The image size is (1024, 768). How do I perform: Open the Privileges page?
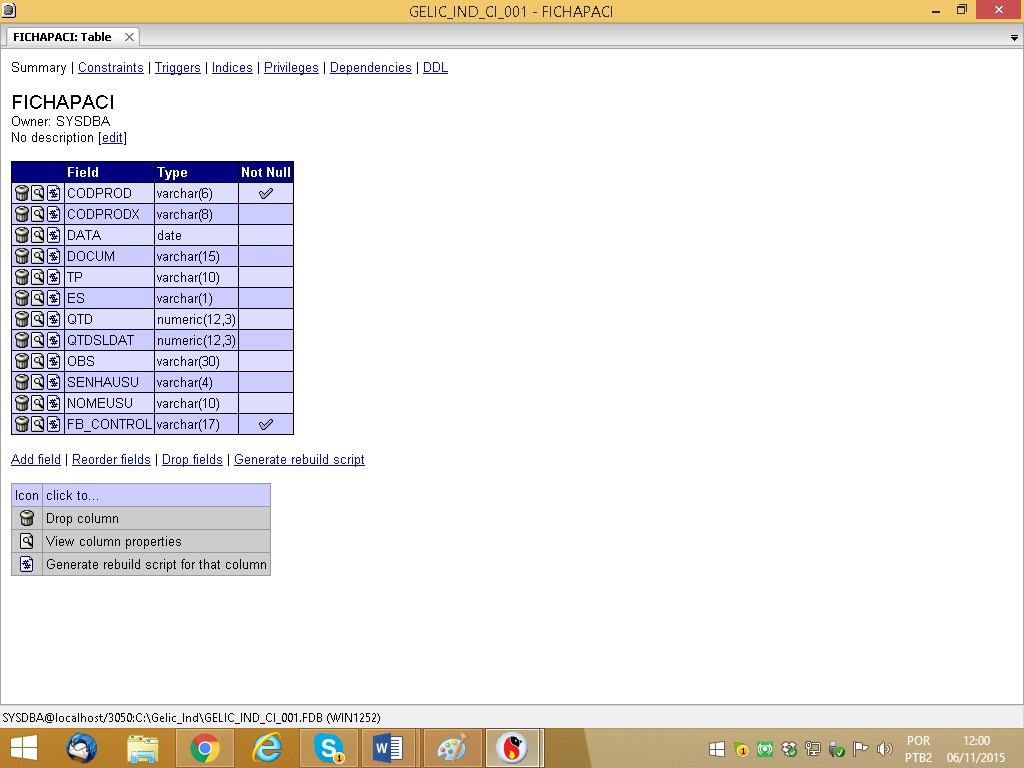pyautogui.click(x=291, y=67)
